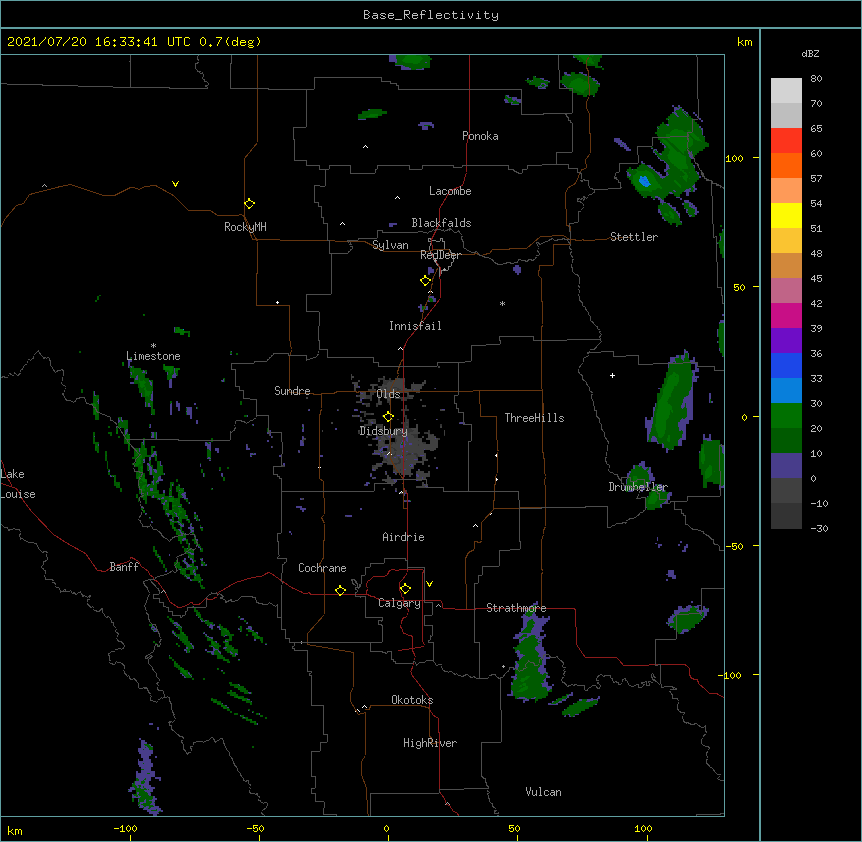This screenshot has width=862, height=842.
Task: Click the Innisfail city label
Action: (x=415, y=326)
